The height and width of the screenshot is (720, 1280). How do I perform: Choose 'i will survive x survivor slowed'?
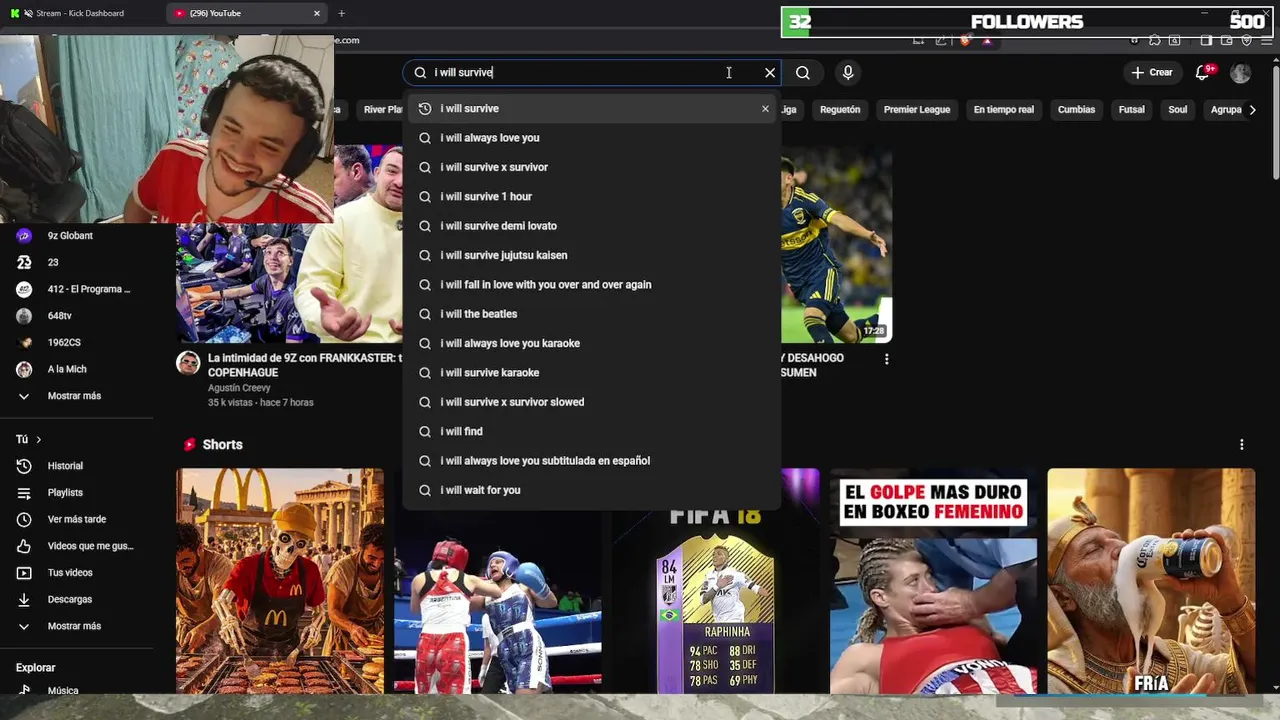tap(592, 402)
